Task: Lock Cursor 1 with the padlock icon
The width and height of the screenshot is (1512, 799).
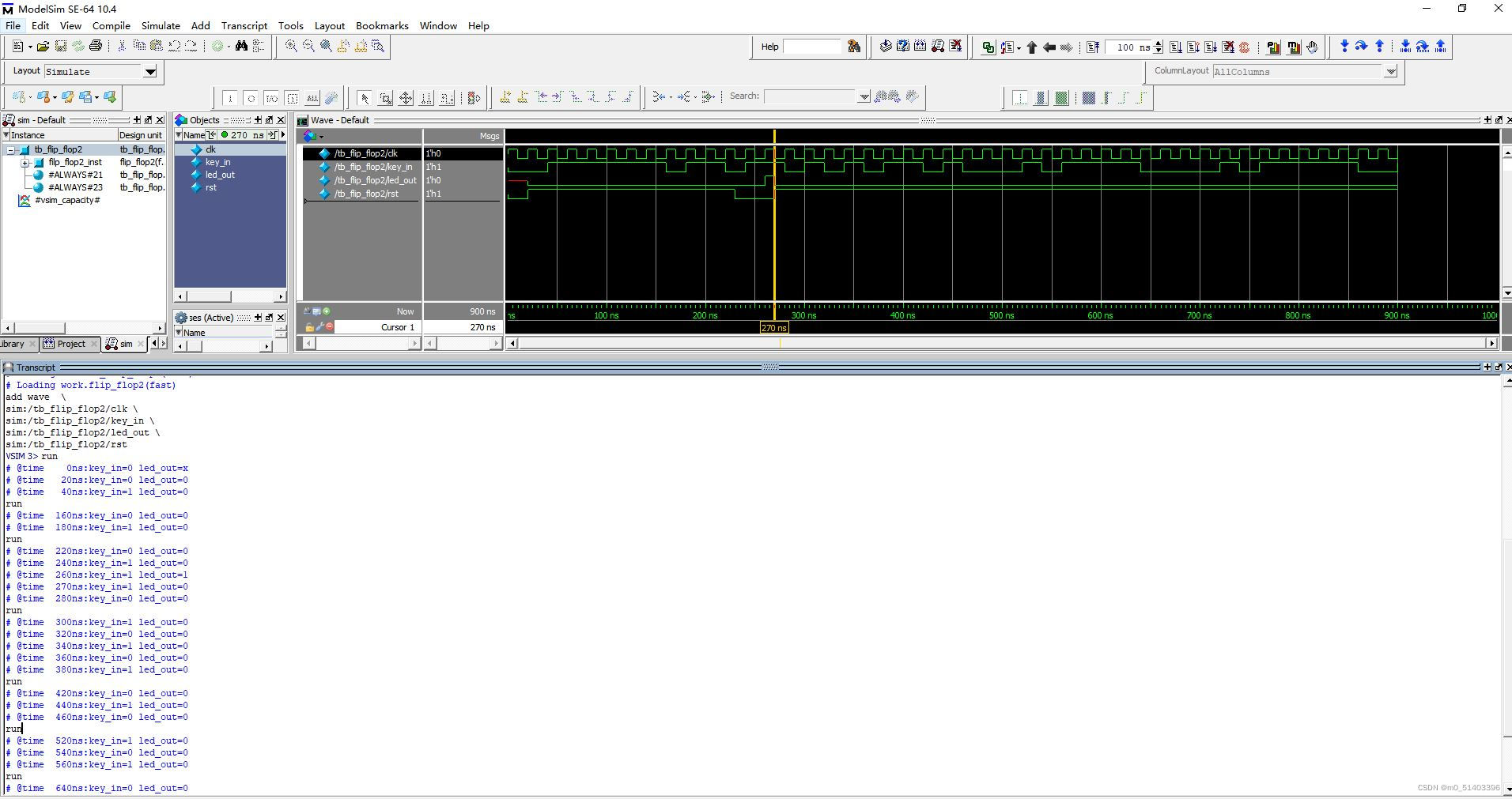Action: coord(309,327)
